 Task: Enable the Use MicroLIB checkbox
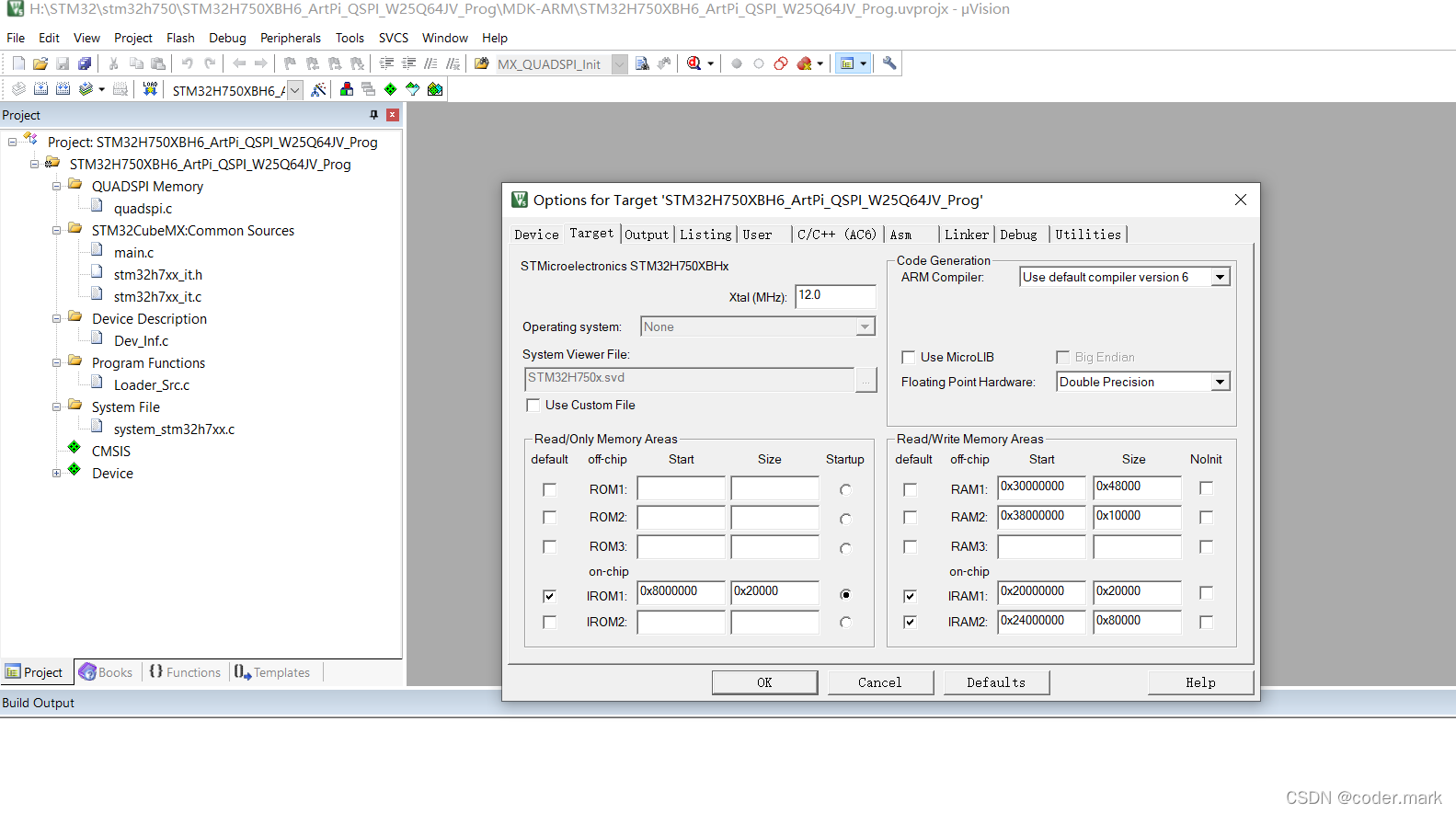[909, 357]
